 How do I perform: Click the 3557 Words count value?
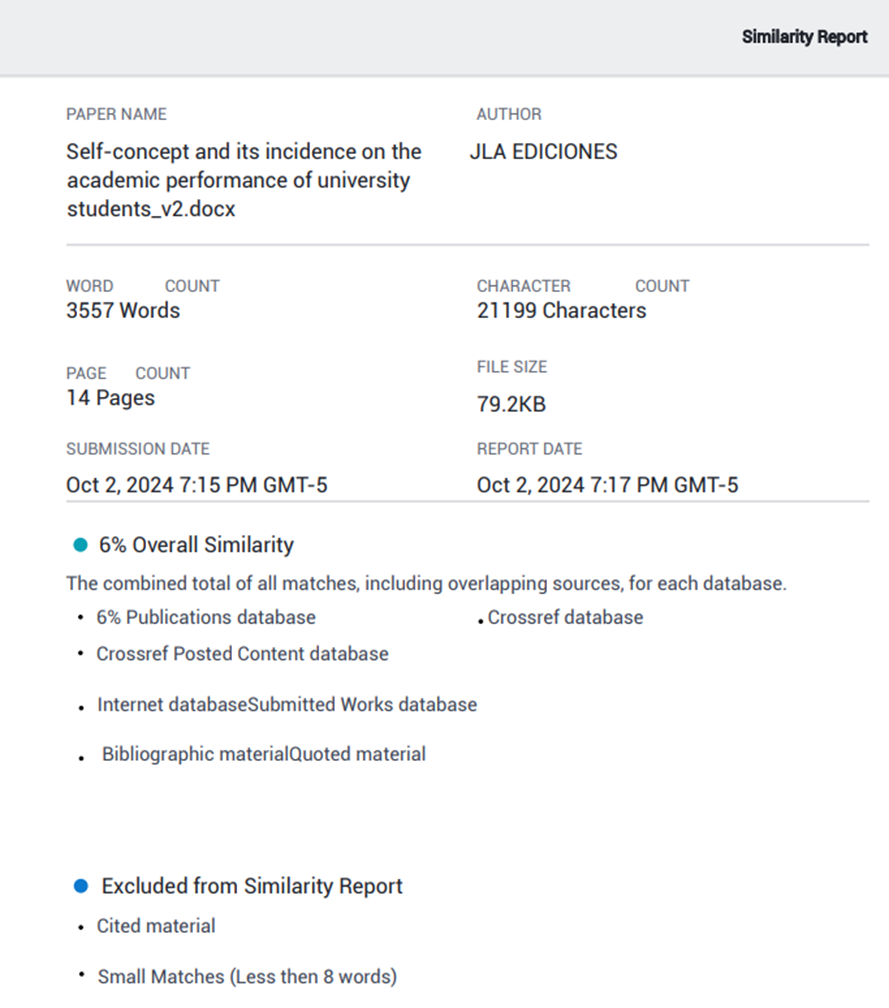tap(123, 311)
